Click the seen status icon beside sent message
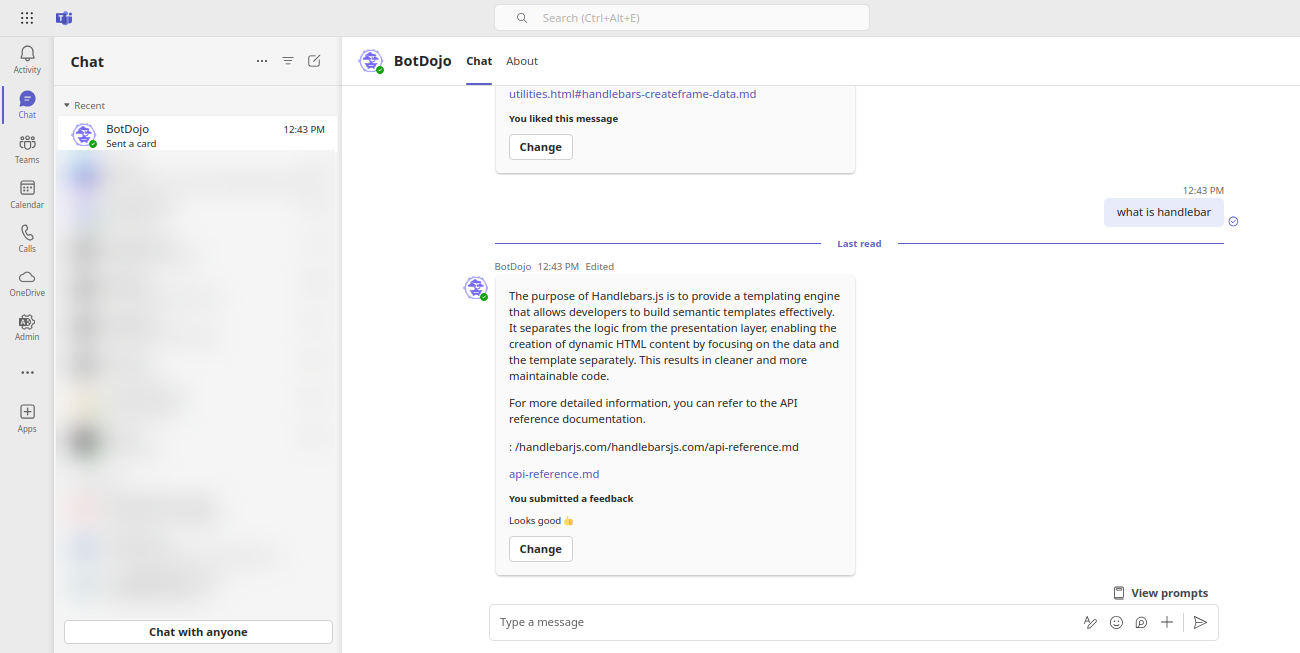 (x=1233, y=221)
